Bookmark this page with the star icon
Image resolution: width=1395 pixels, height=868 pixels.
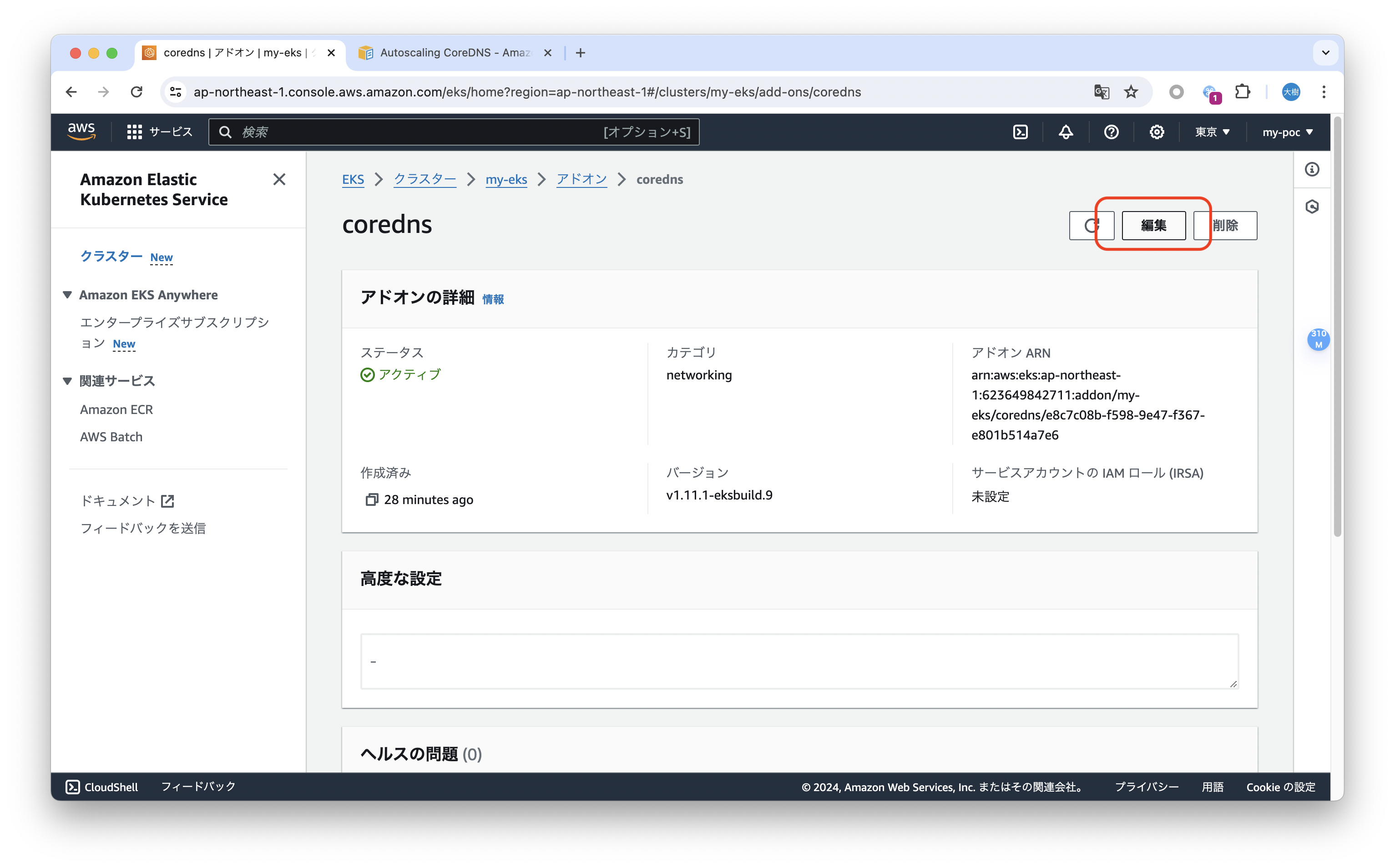(x=1131, y=92)
